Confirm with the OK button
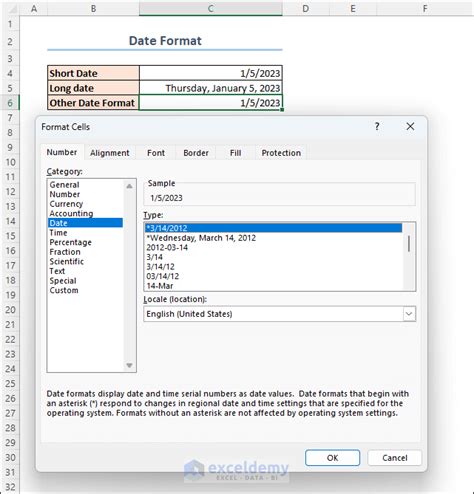The height and width of the screenshot is (494, 474). pos(332,458)
